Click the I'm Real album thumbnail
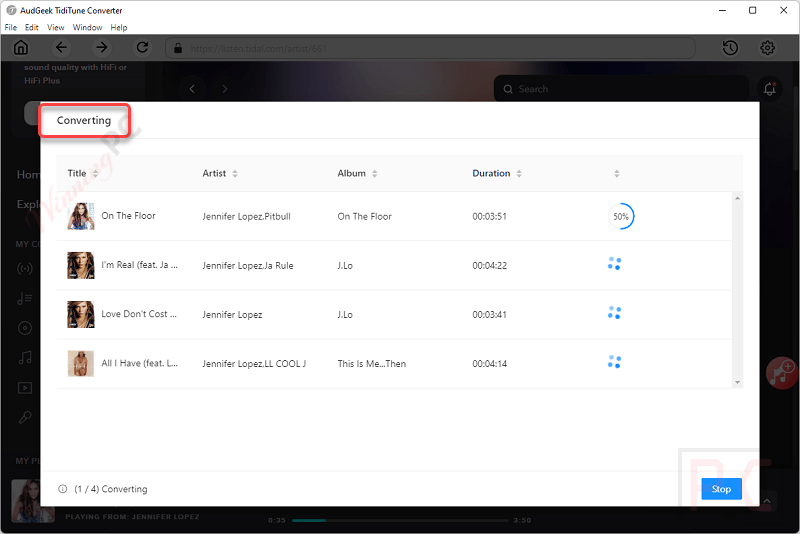This screenshot has width=800, height=534. 81,265
